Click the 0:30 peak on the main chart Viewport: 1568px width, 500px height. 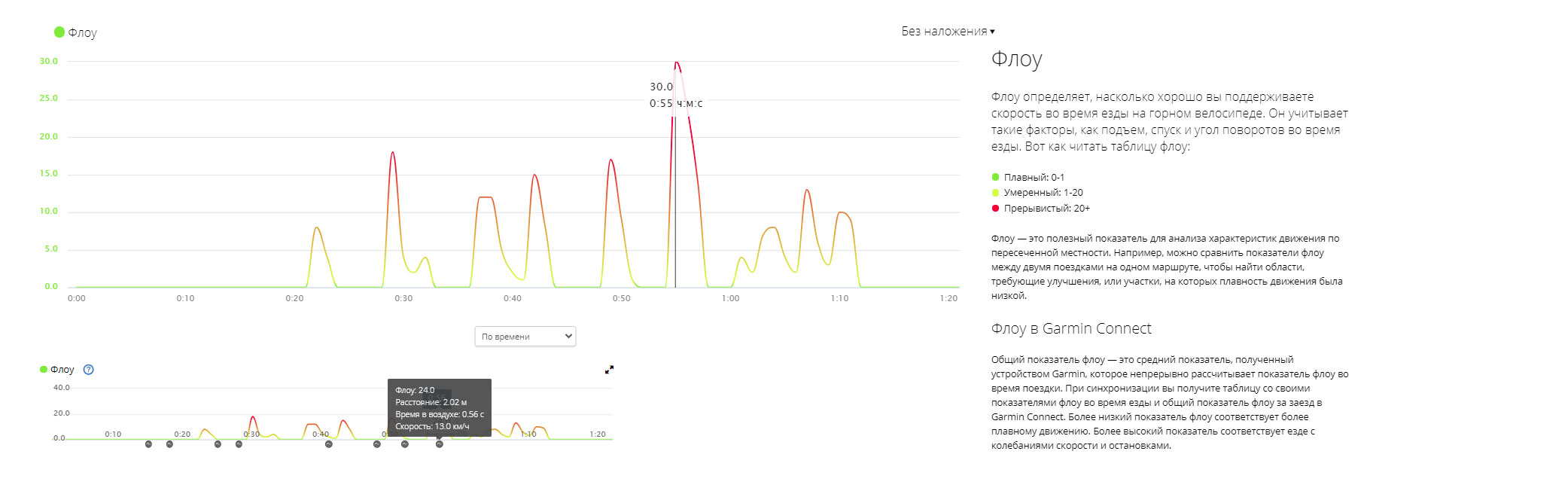point(392,154)
